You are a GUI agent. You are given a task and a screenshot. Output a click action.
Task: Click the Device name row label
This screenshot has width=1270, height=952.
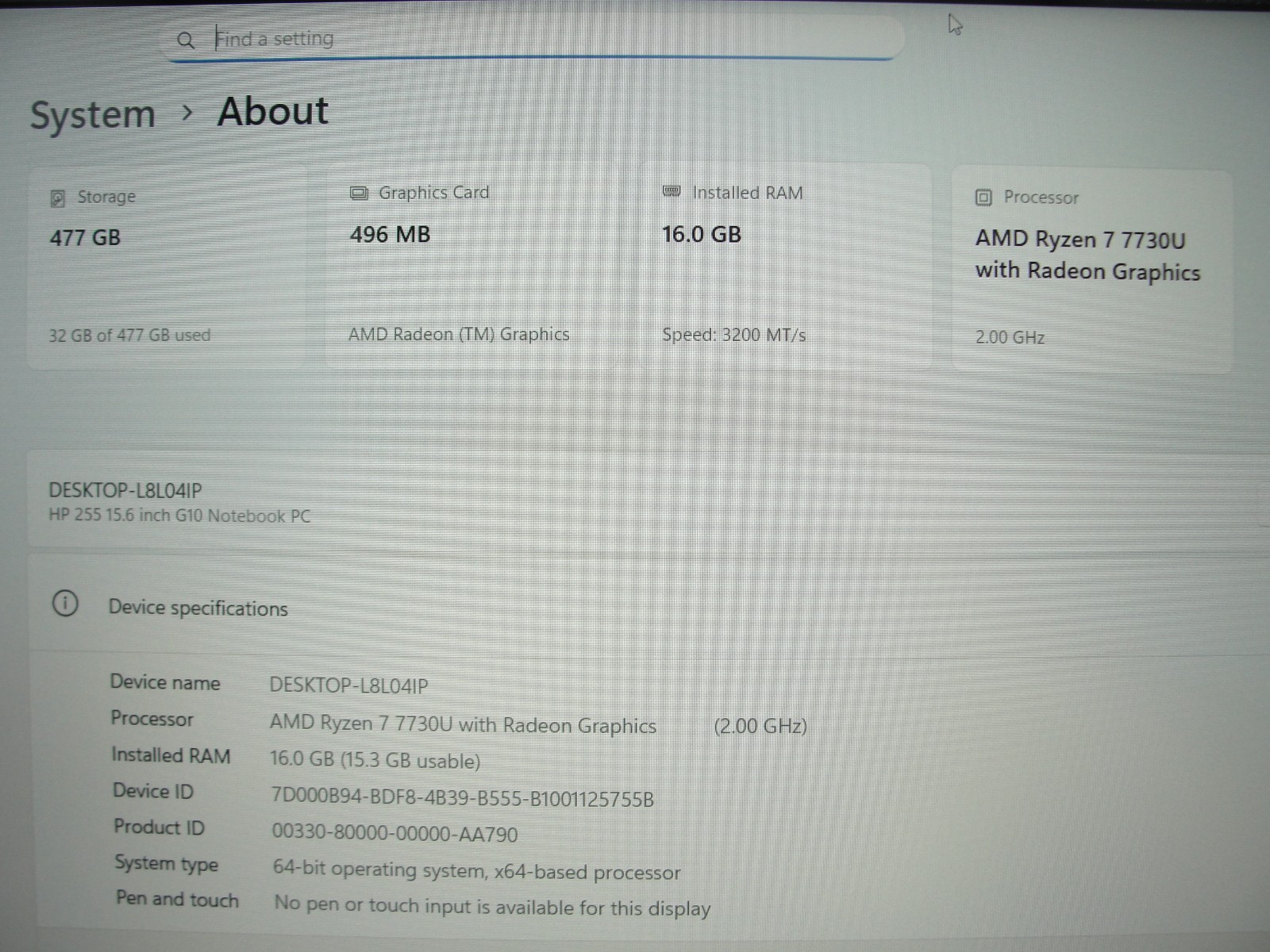165,682
